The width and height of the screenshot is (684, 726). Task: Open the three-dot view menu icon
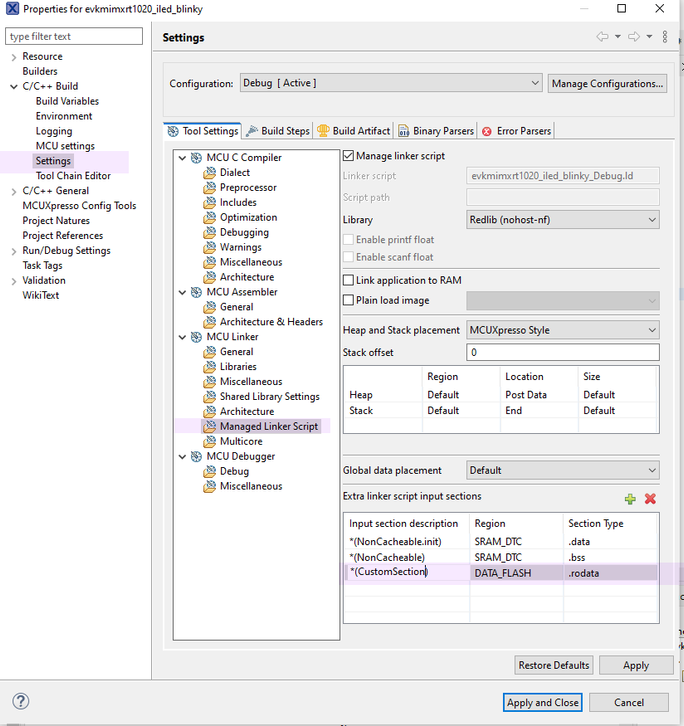(x=665, y=37)
